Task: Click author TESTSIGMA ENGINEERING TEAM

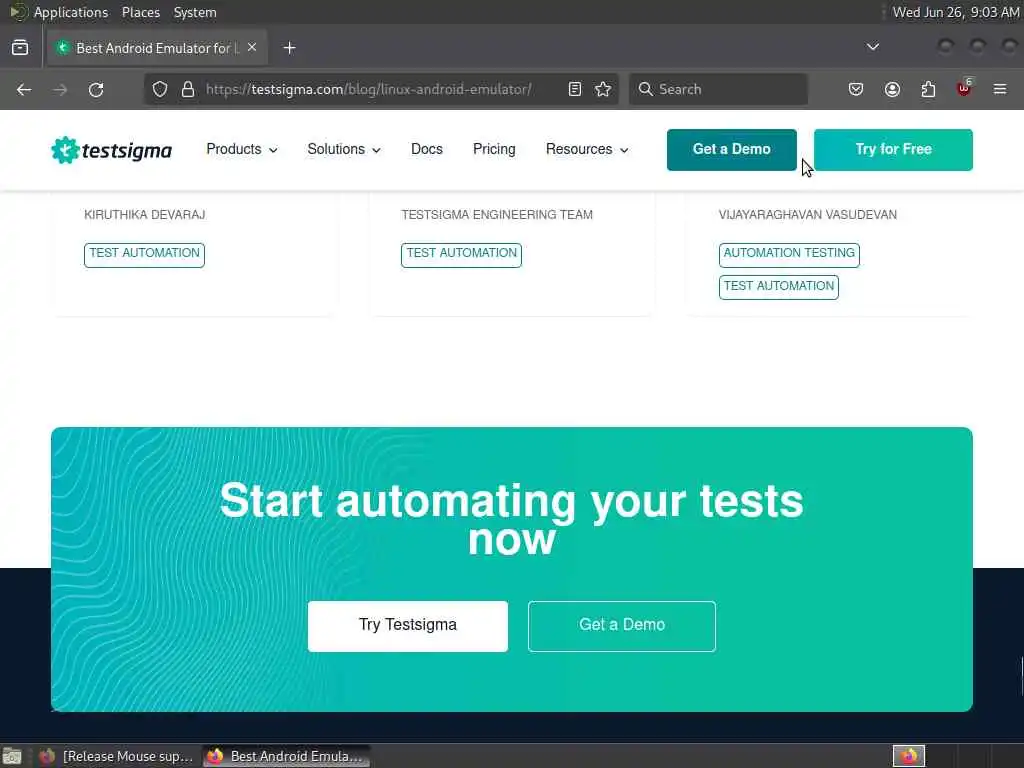Action: pos(496,215)
